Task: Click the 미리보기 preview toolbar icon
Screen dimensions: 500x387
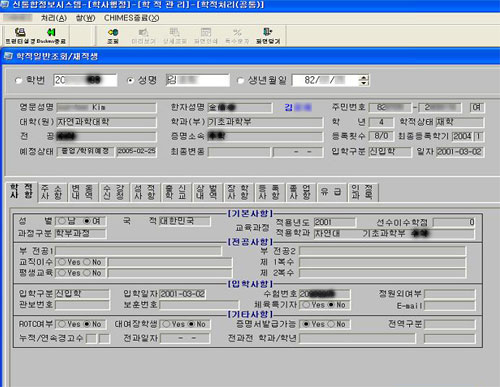Action: click(144, 35)
